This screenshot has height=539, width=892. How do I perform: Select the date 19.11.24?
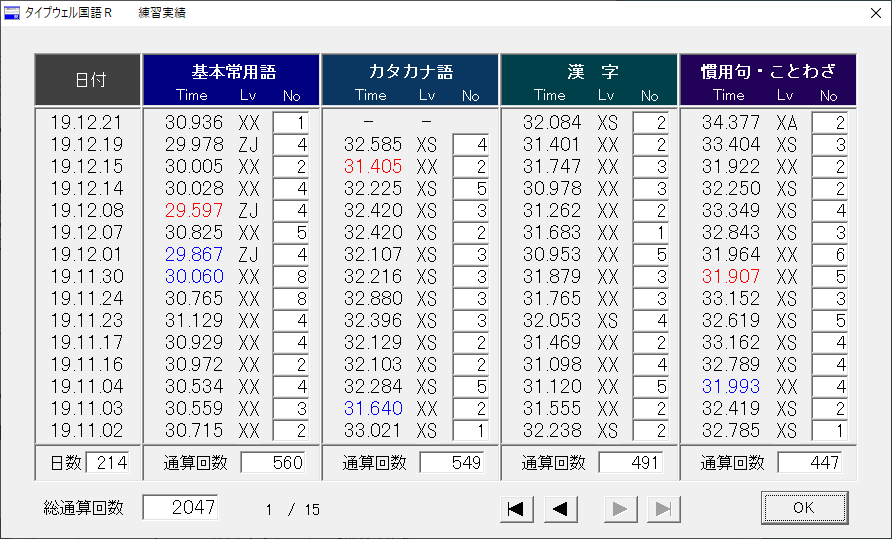(86, 298)
